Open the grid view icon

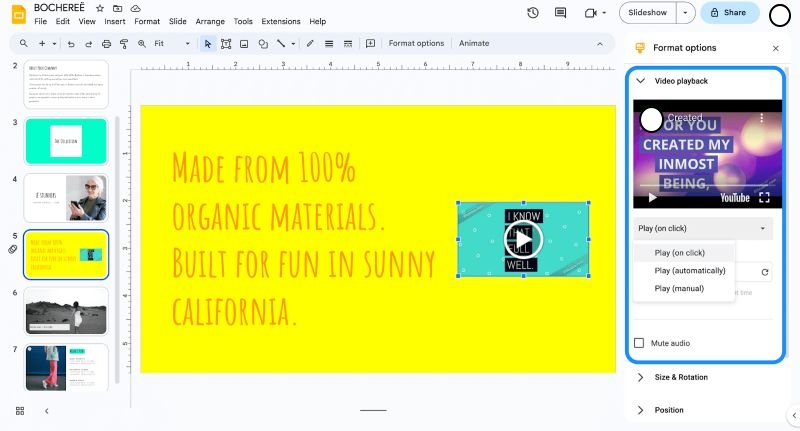pyautogui.click(x=20, y=411)
